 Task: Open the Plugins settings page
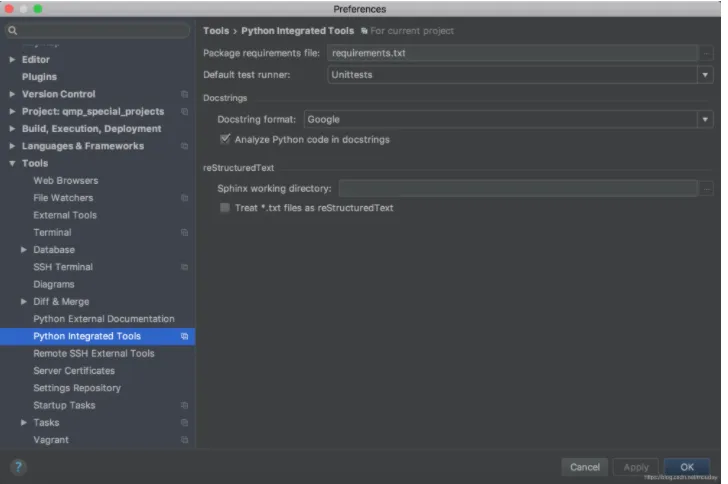[x=39, y=77]
